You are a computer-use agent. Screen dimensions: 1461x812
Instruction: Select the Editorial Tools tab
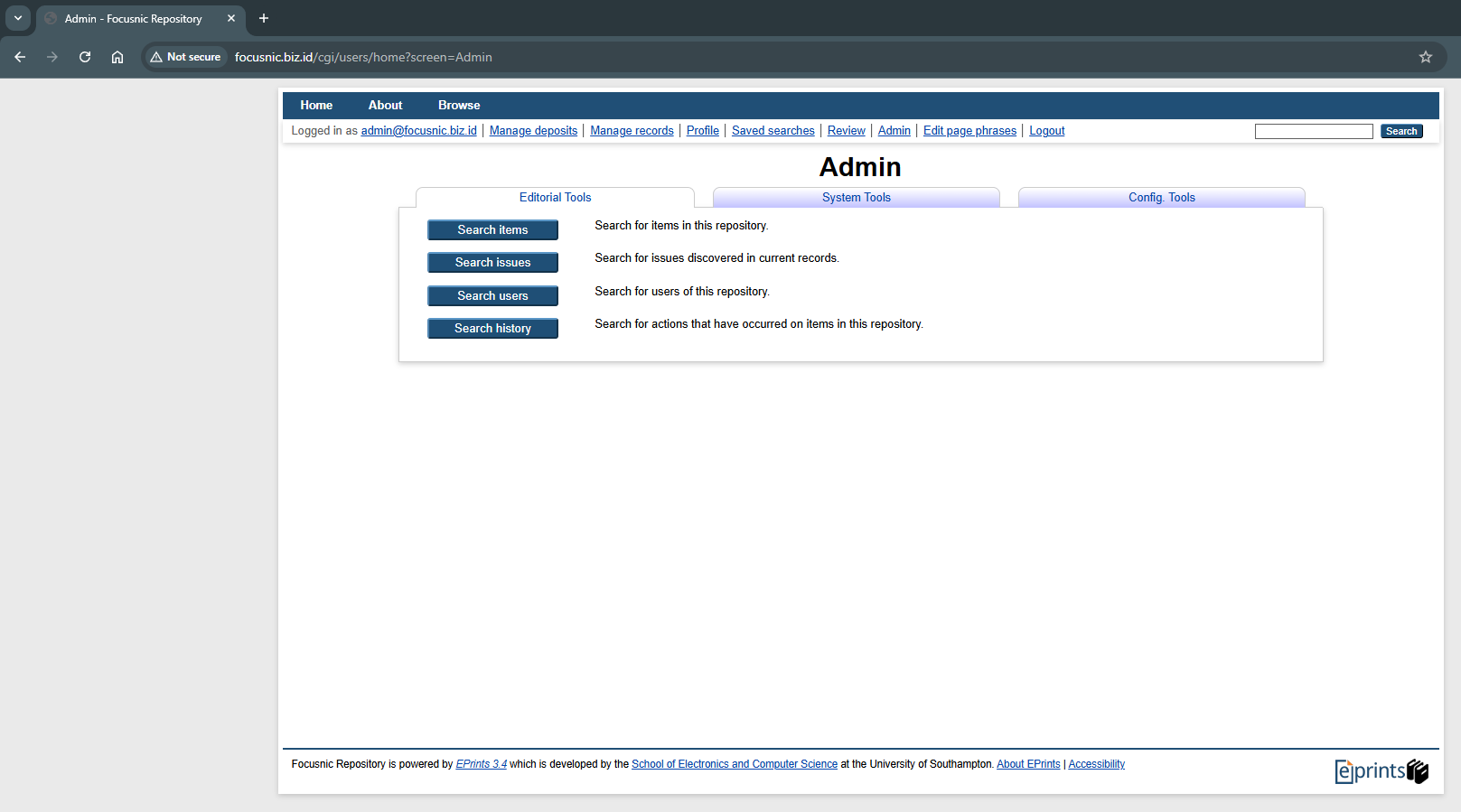(555, 198)
